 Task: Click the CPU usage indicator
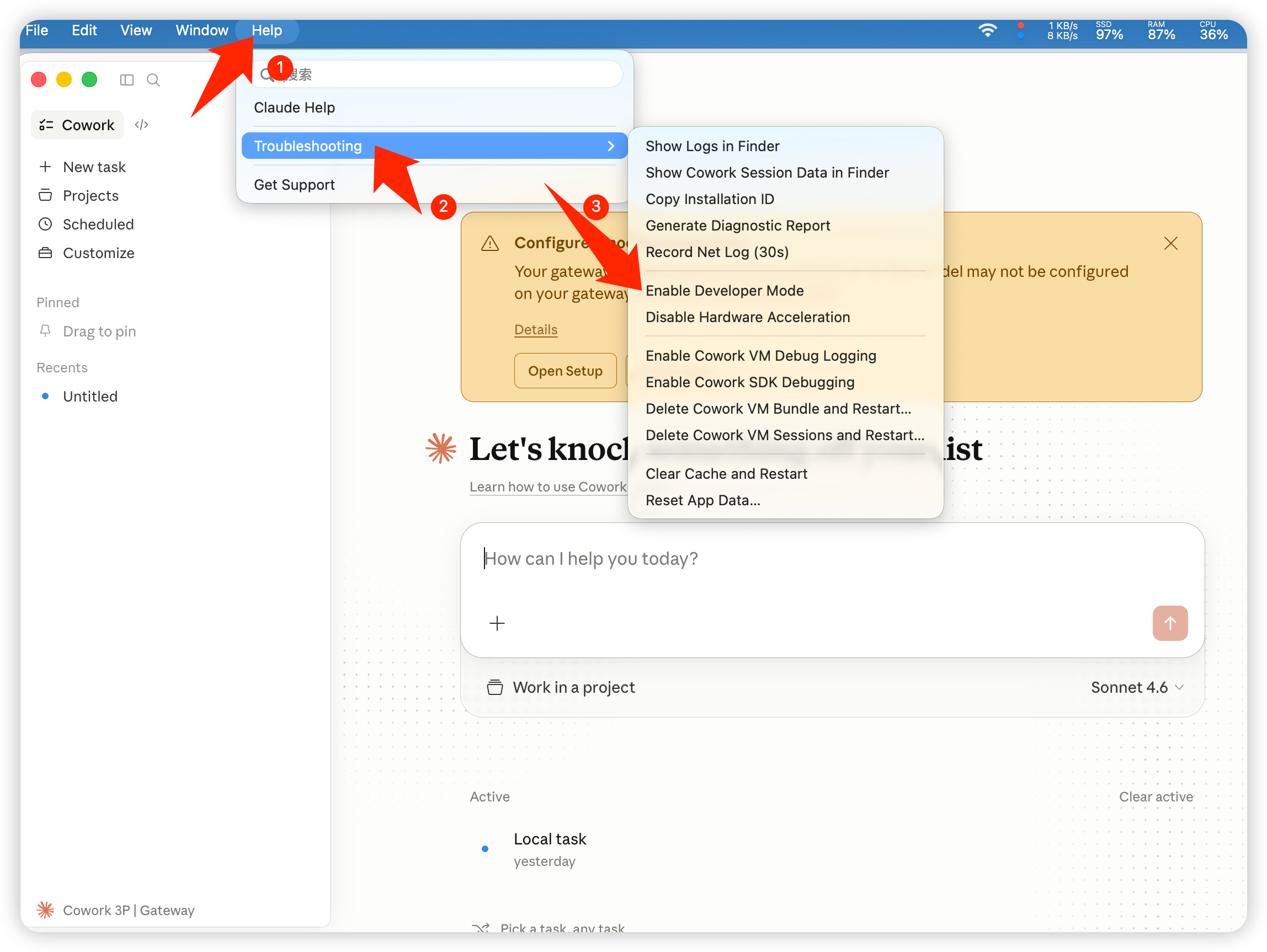1213,30
